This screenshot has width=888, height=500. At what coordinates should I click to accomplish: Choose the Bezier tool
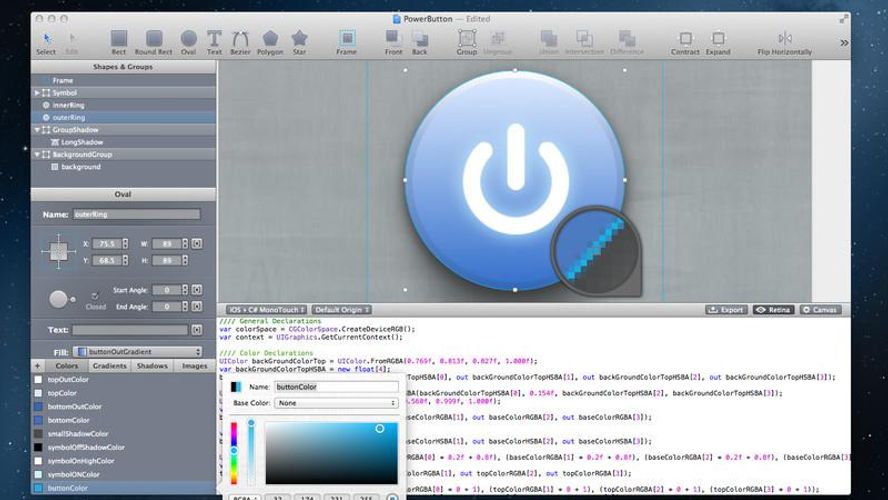240,42
